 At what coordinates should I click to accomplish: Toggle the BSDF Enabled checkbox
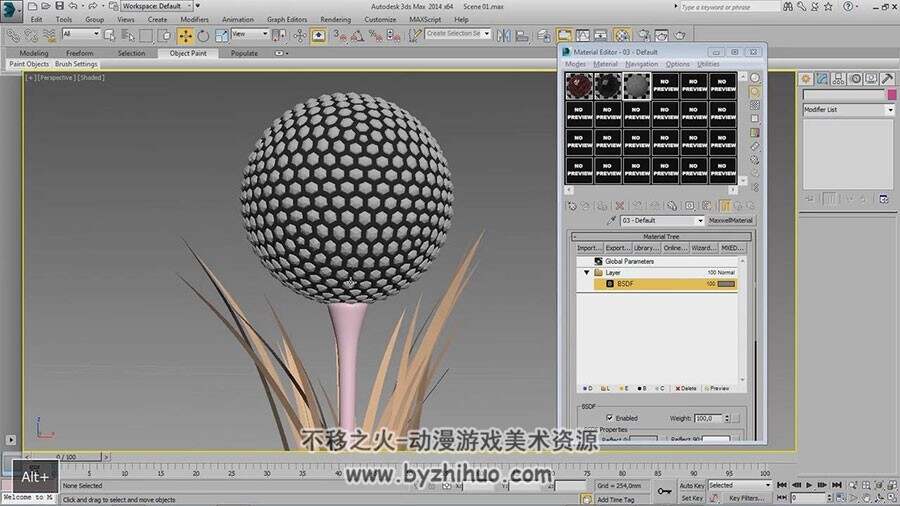pos(610,418)
